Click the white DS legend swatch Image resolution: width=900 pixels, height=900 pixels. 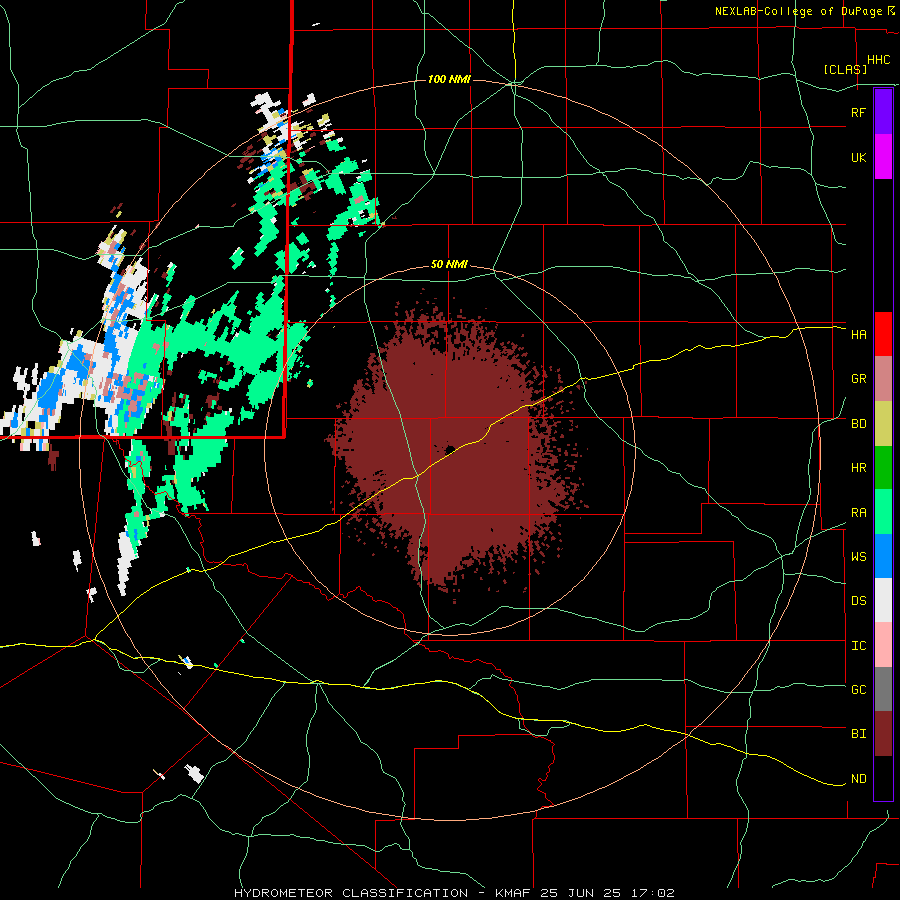pyautogui.click(x=883, y=600)
